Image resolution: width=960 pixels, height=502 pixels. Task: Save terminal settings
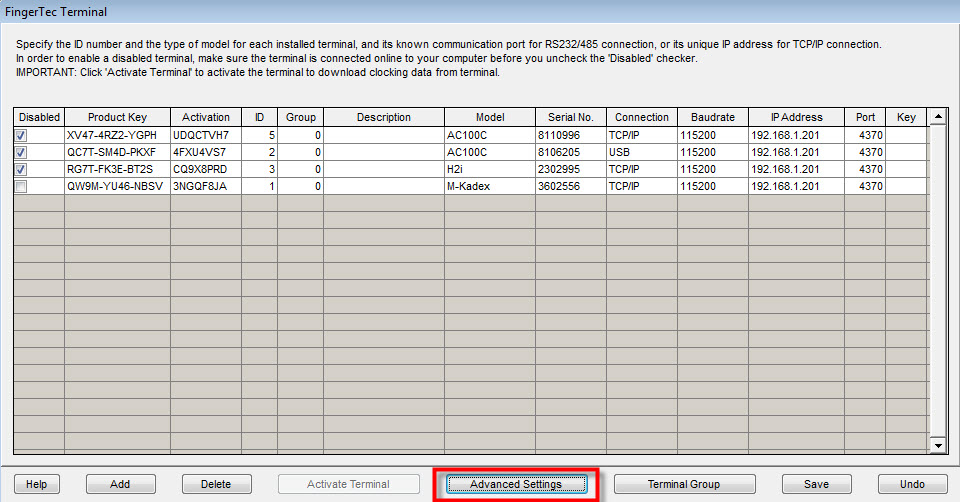coord(816,484)
